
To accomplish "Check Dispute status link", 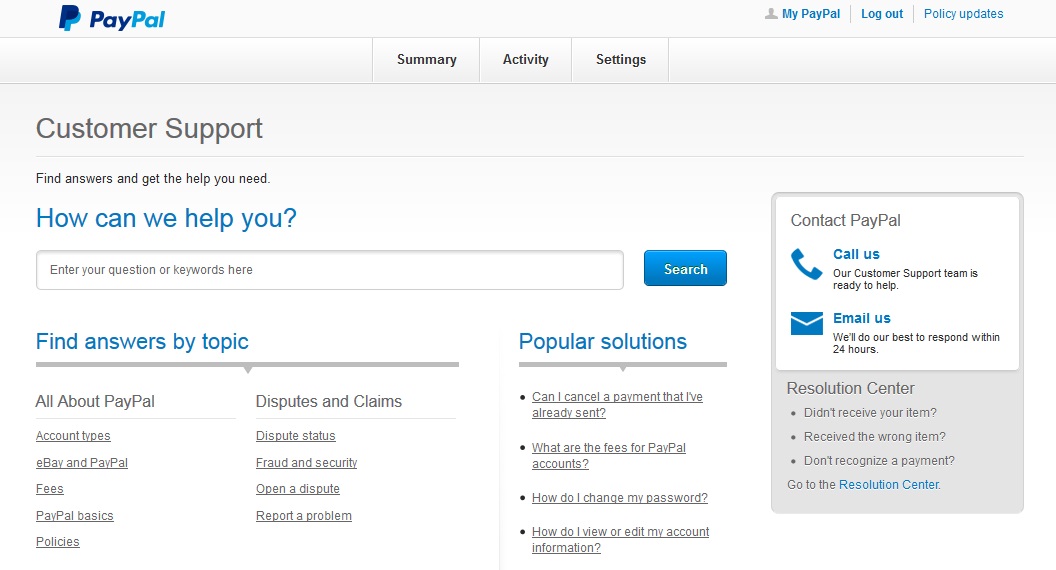I will click(296, 436).
